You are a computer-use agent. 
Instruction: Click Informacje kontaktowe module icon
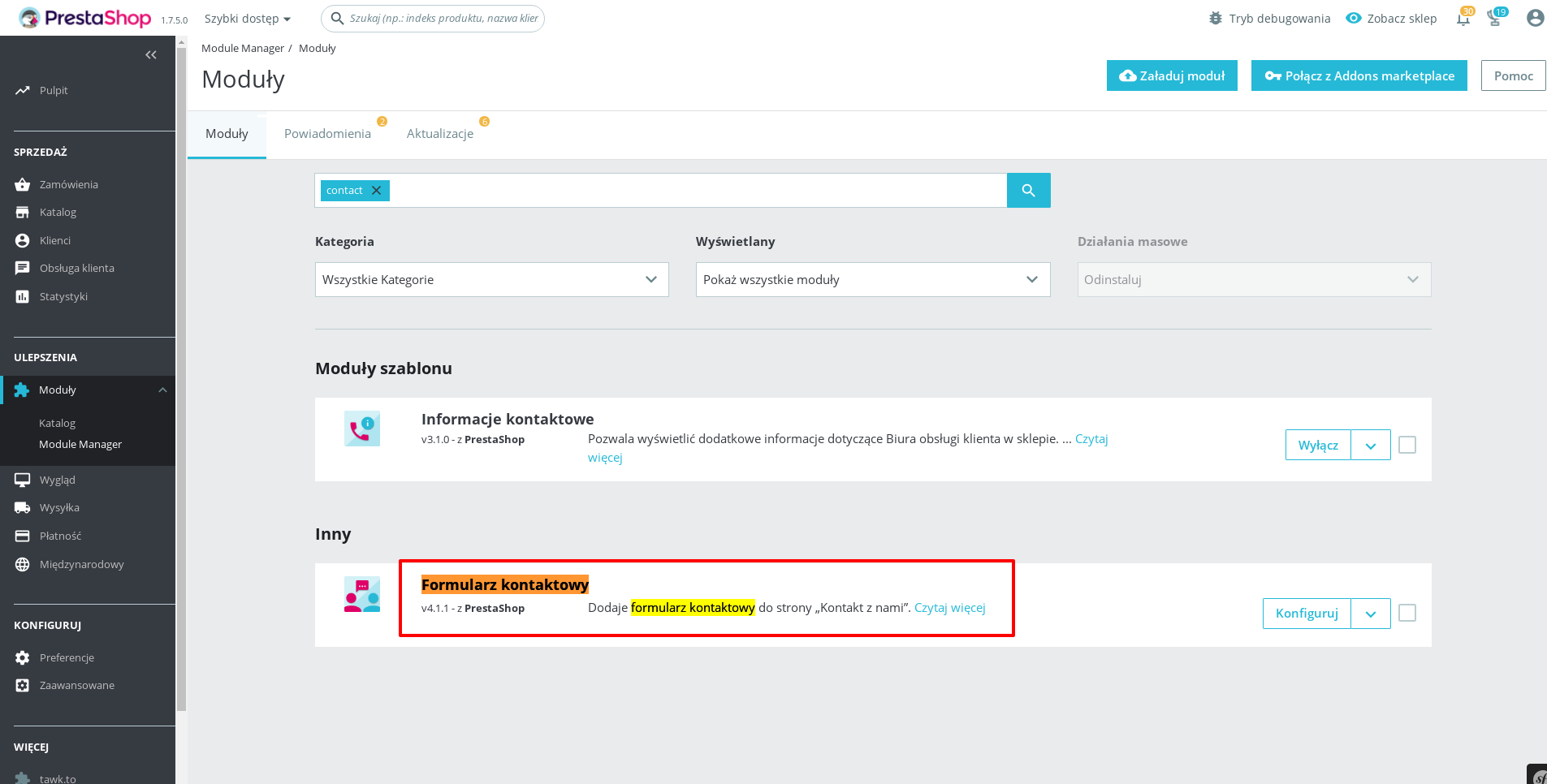[x=362, y=429]
